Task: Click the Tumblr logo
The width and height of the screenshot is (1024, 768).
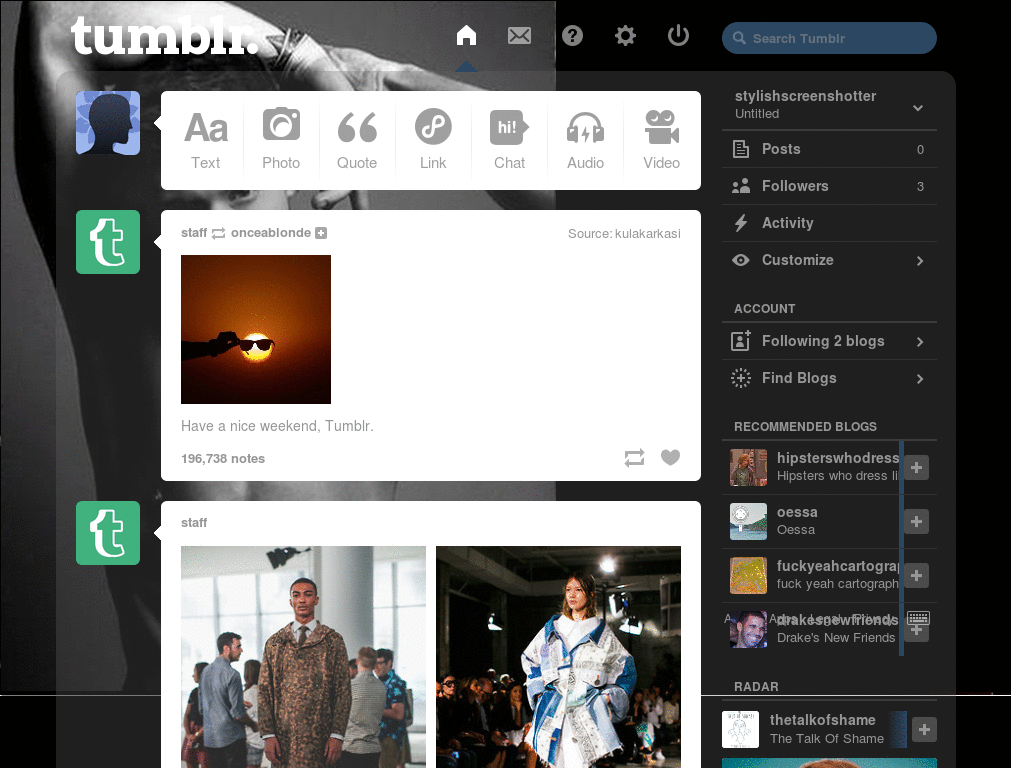Action: [164, 35]
